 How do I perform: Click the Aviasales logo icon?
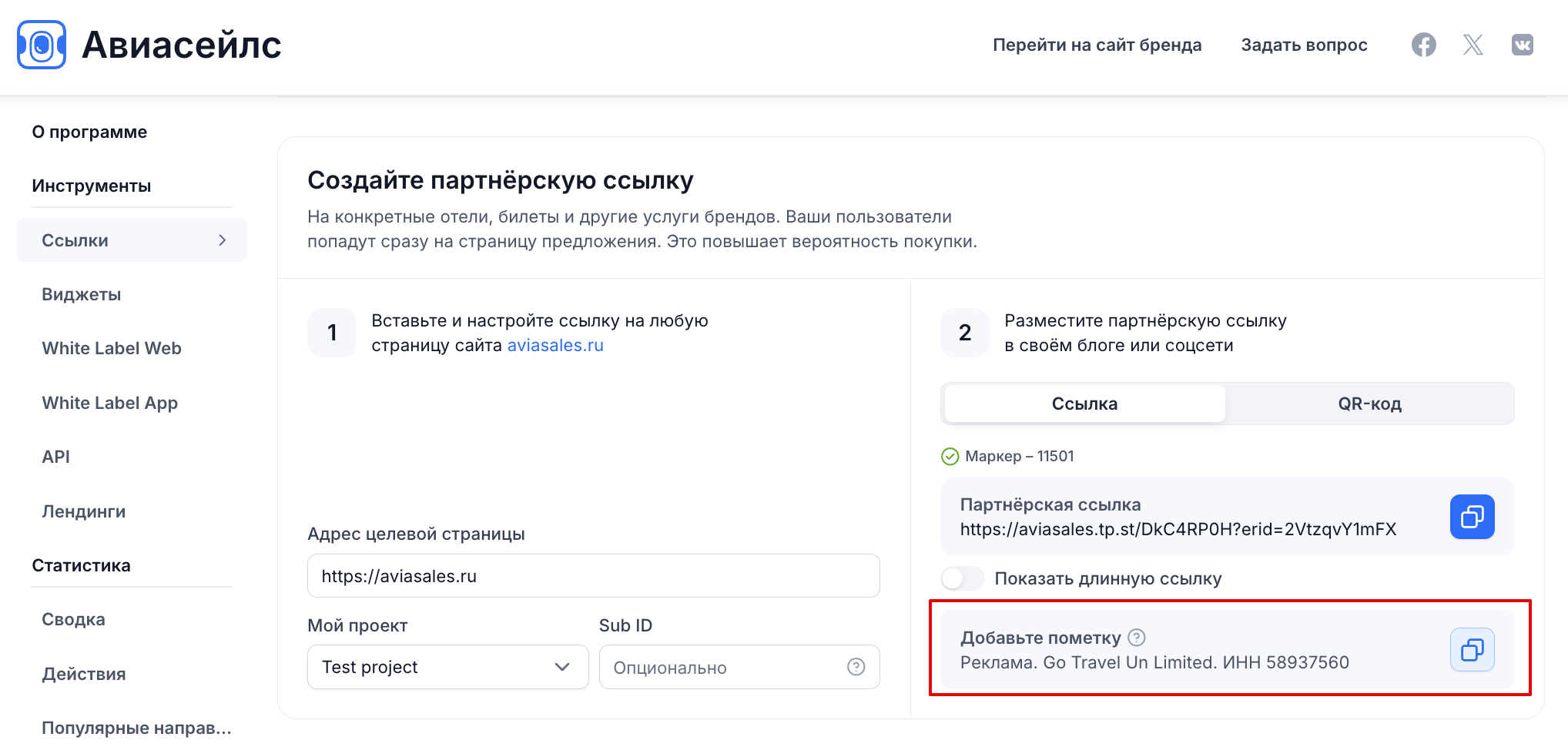pyautogui.click(x=42, y=45)
